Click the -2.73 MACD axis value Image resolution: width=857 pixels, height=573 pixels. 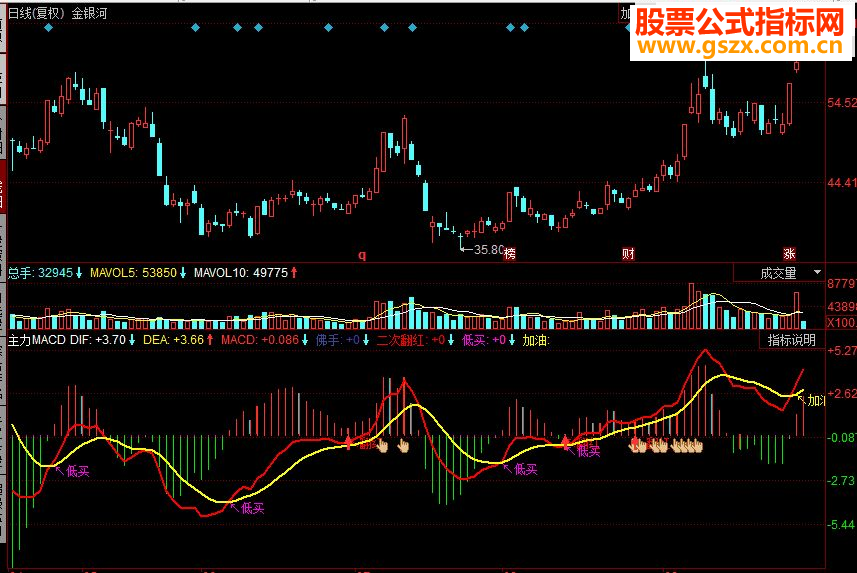[x=842, y=481]
